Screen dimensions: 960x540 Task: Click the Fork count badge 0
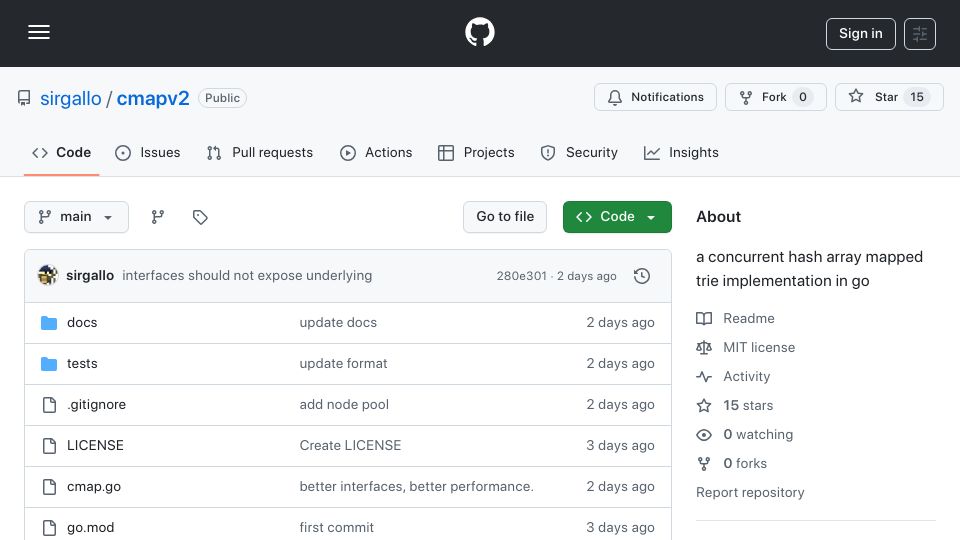803,97
